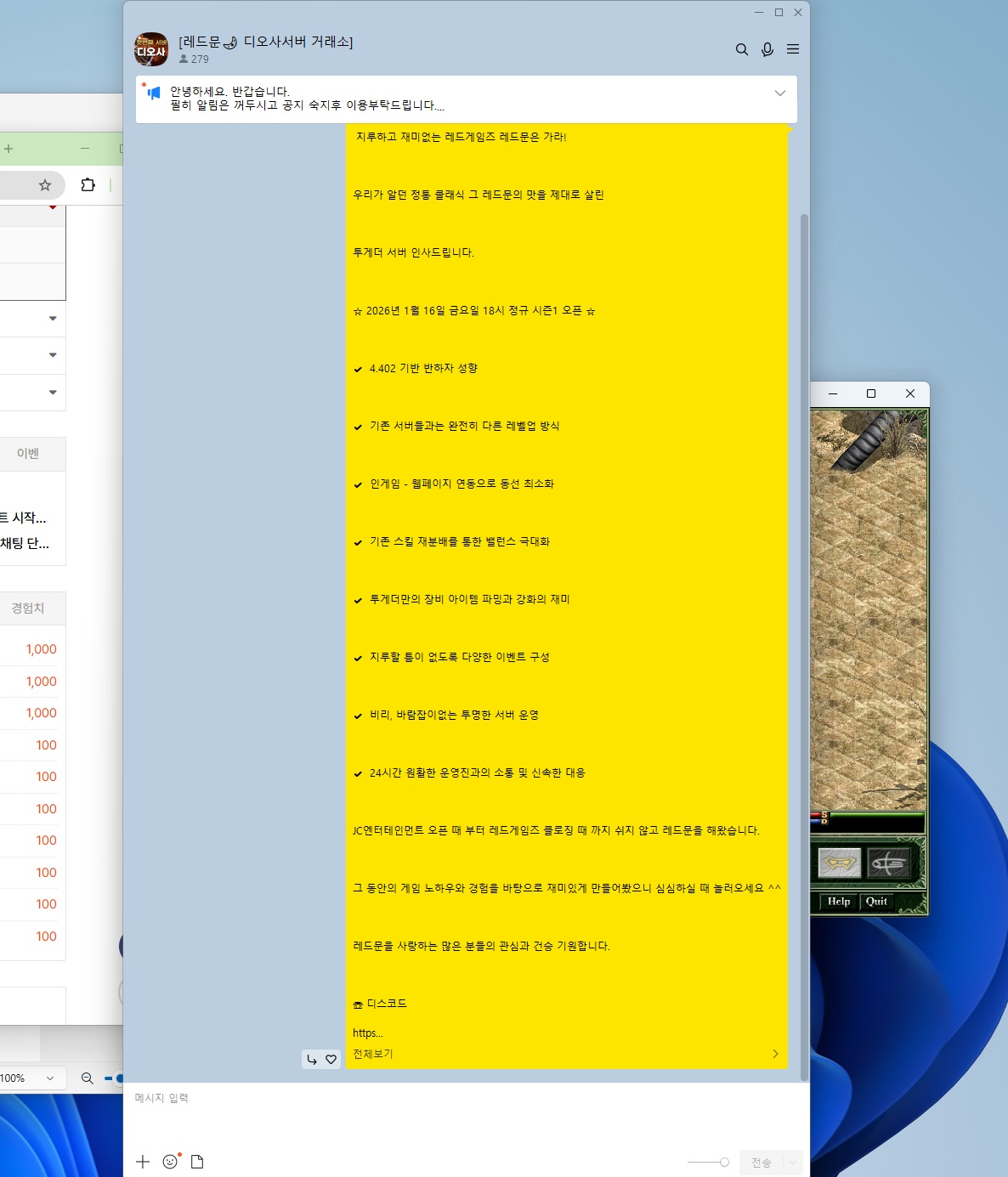Viewport: 1008px width, 1177px height.
Task: Adjust the chat window transparency slider
Action: click(x=723, y=1162)
